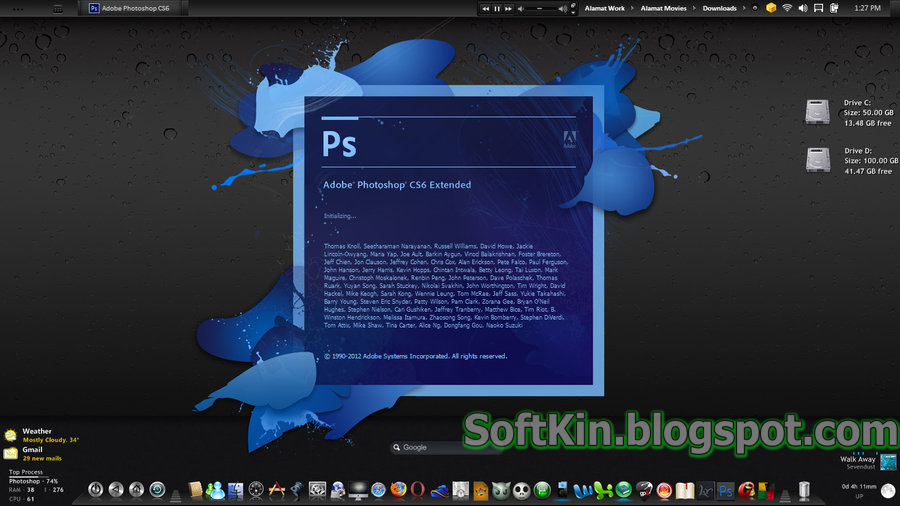
Task: Expand the arrow after Alamat Work
Action: click(633, 8)
